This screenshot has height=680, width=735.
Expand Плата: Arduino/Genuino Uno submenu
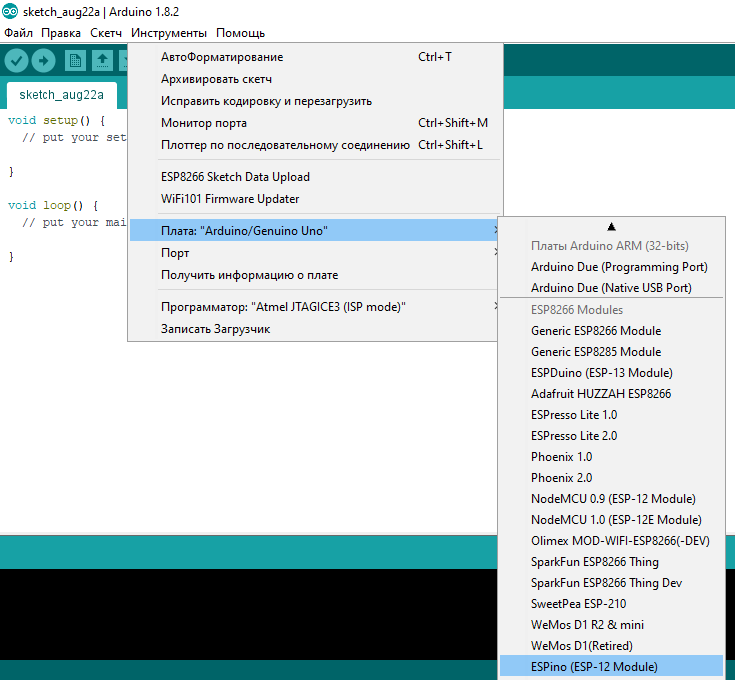tap(314, 230)
